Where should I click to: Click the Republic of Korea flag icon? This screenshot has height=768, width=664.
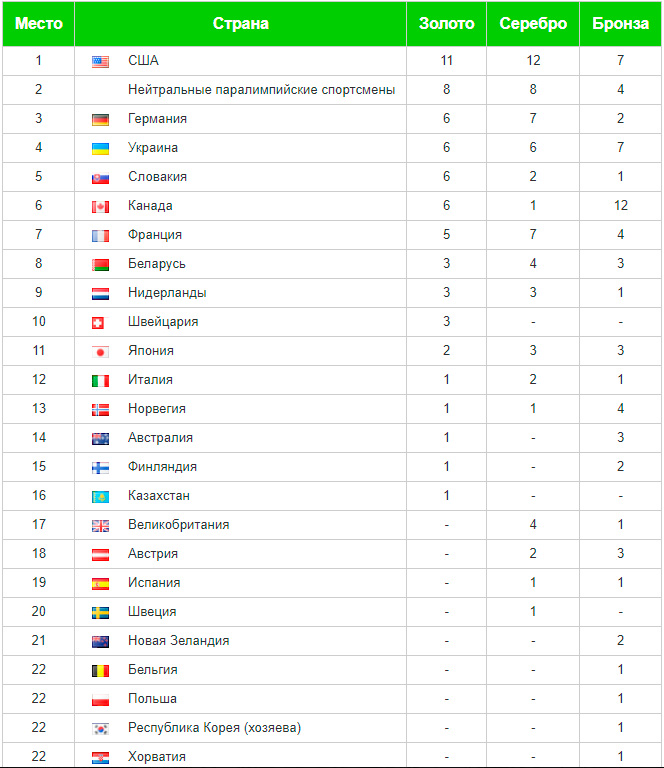(x=100, y=729)
